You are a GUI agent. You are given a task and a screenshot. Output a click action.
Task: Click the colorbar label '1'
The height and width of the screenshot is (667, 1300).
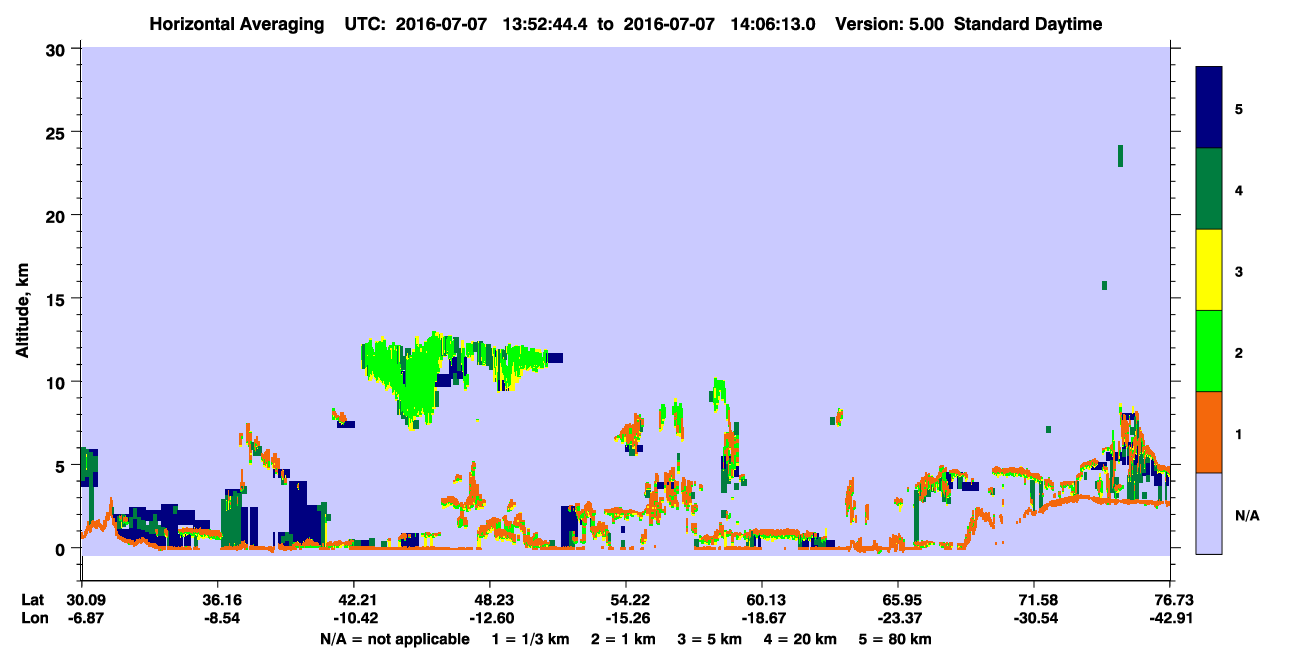[1239, 433]
